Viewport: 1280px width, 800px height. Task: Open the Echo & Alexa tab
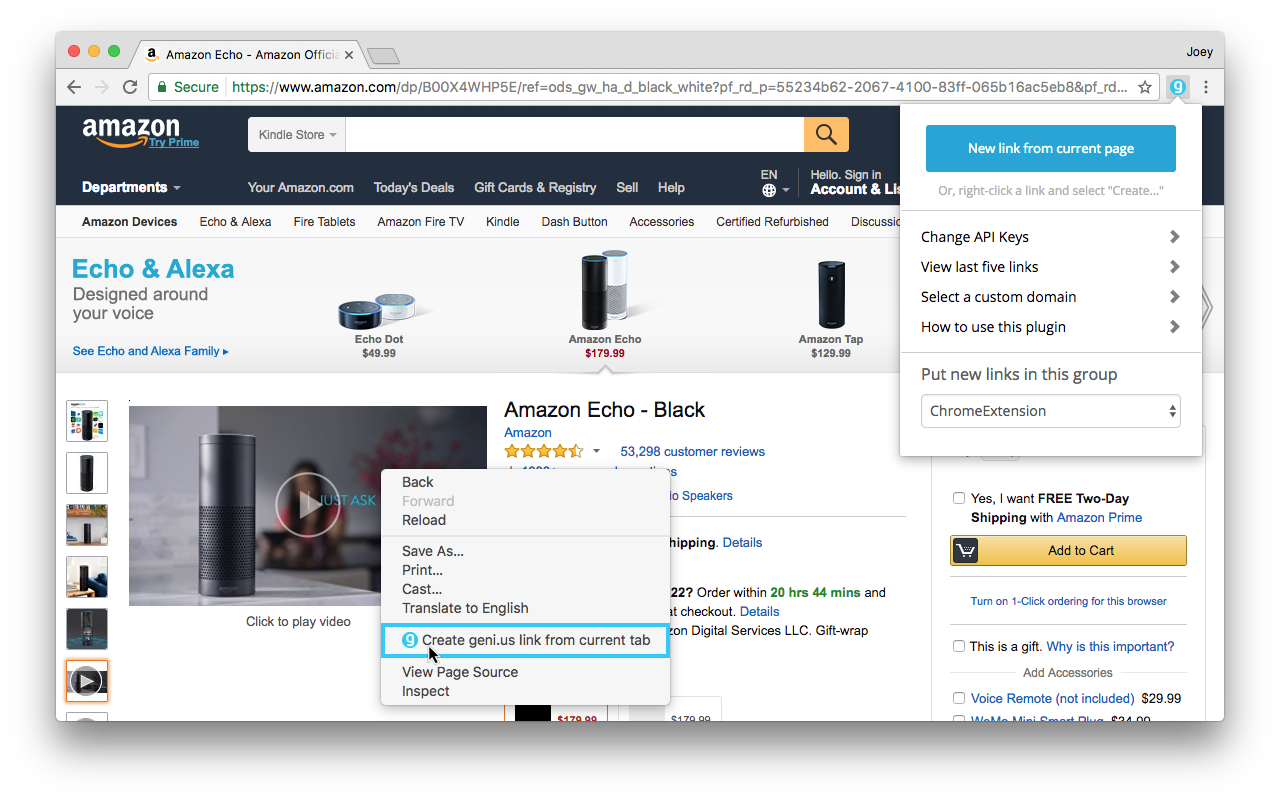click(x=235, y=222)
